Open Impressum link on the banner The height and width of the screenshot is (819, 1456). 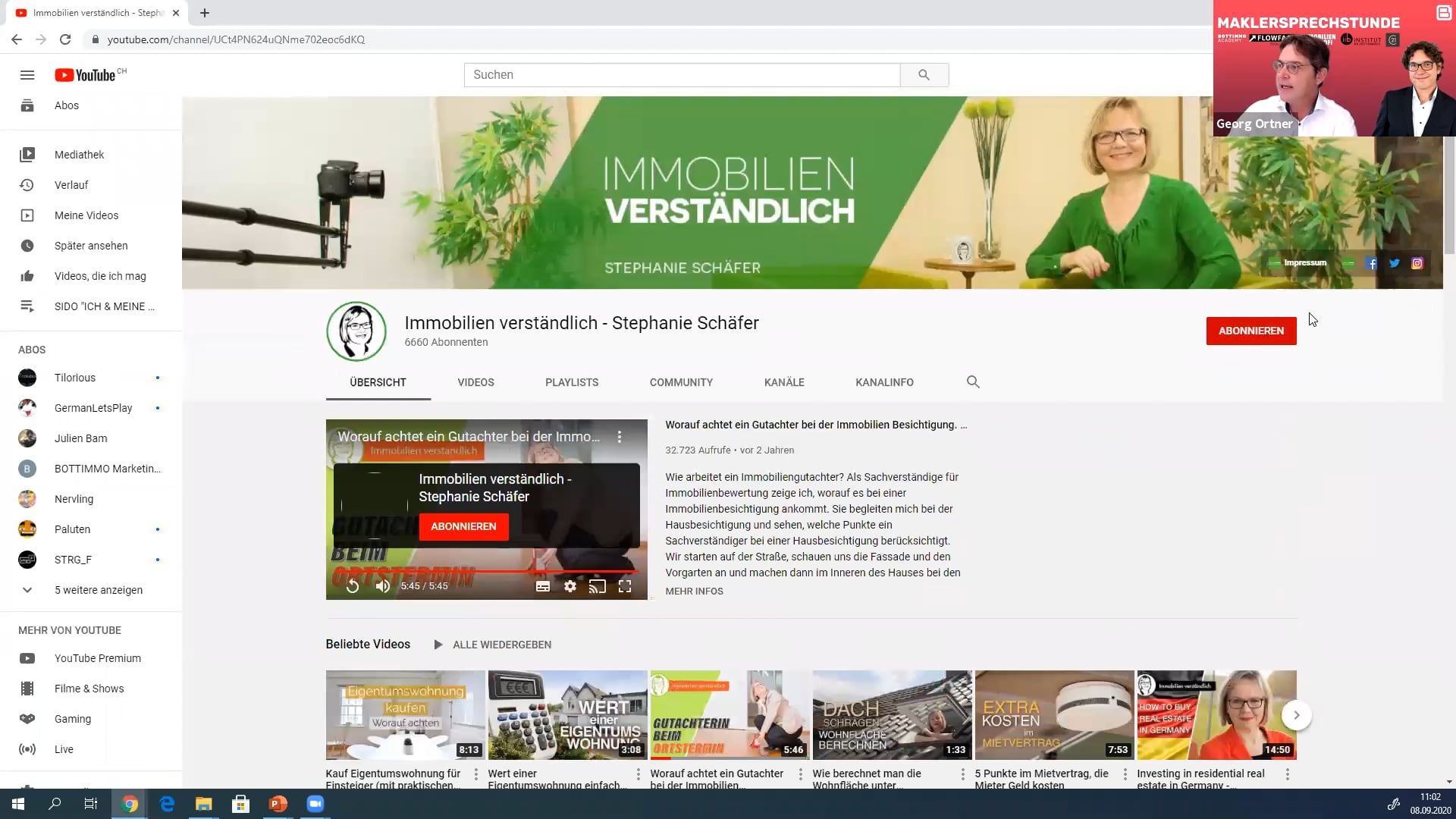coord(1305,263)
